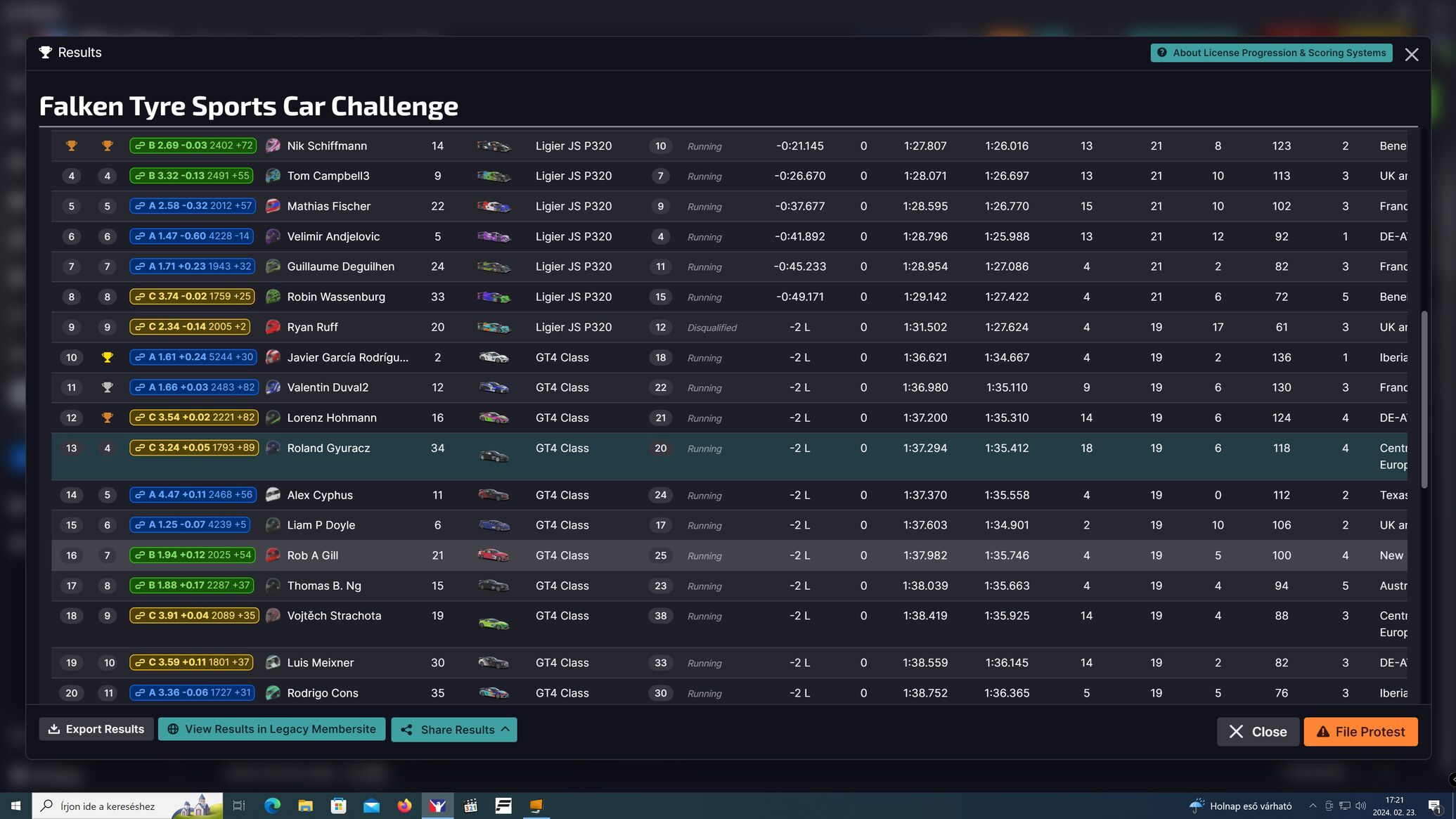This screenshot has height=819, width=1456.
Task: Click Export Results button
Action: pyautogui.click(x=96, y=730)
